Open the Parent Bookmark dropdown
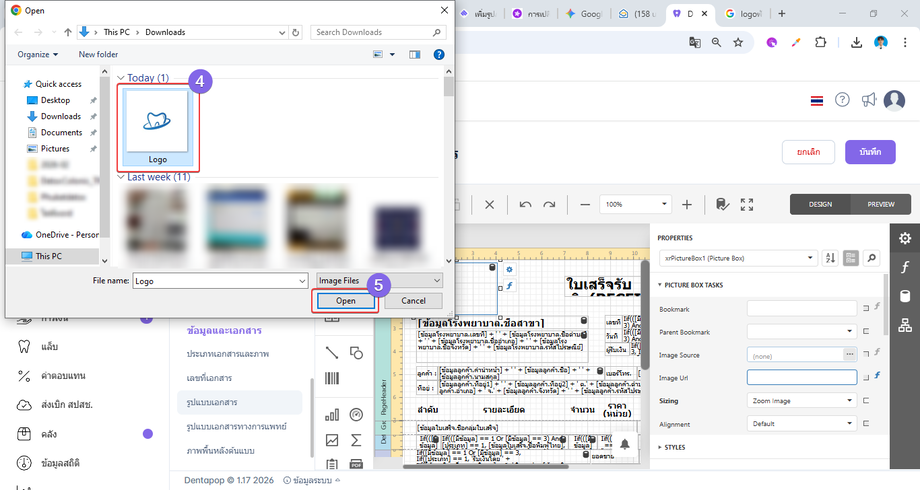This screenshot has height=490, width=920. pos(801,332)
